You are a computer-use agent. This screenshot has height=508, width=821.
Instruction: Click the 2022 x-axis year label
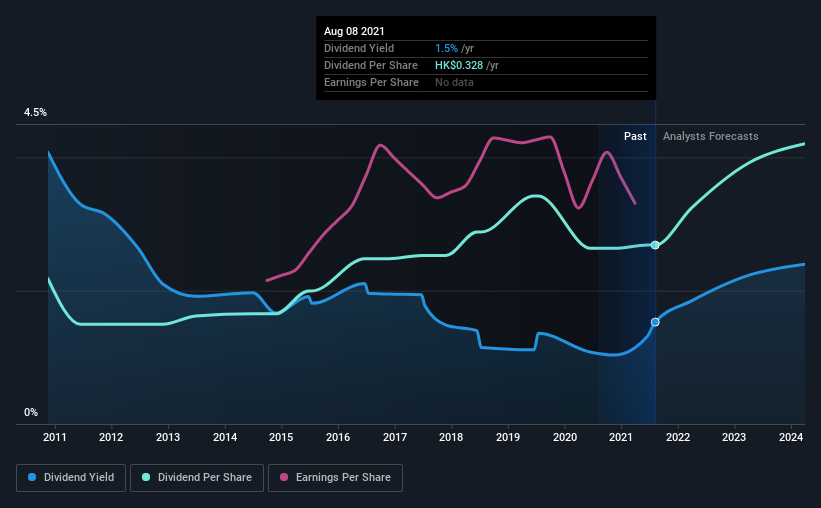[x=678, y=437]
